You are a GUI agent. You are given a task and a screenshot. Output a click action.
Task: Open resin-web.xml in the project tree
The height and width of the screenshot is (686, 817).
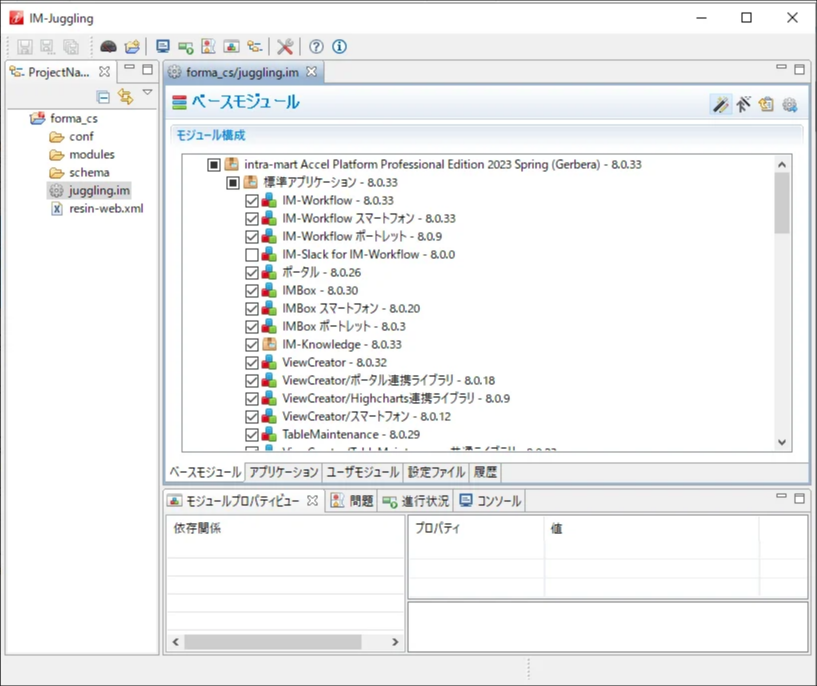coord(105,208)
